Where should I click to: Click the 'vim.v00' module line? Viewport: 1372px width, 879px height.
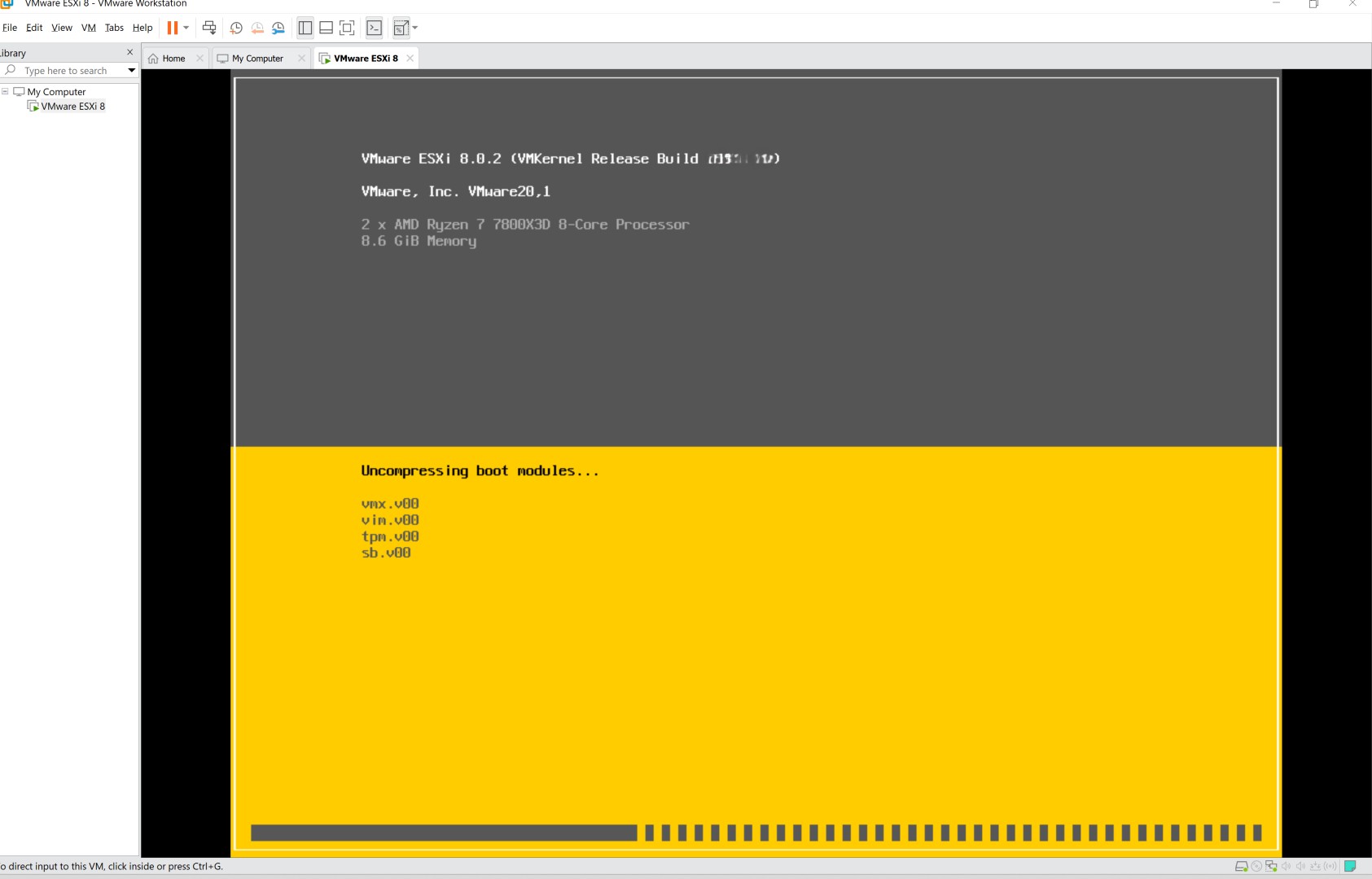[x=390, y=520]
